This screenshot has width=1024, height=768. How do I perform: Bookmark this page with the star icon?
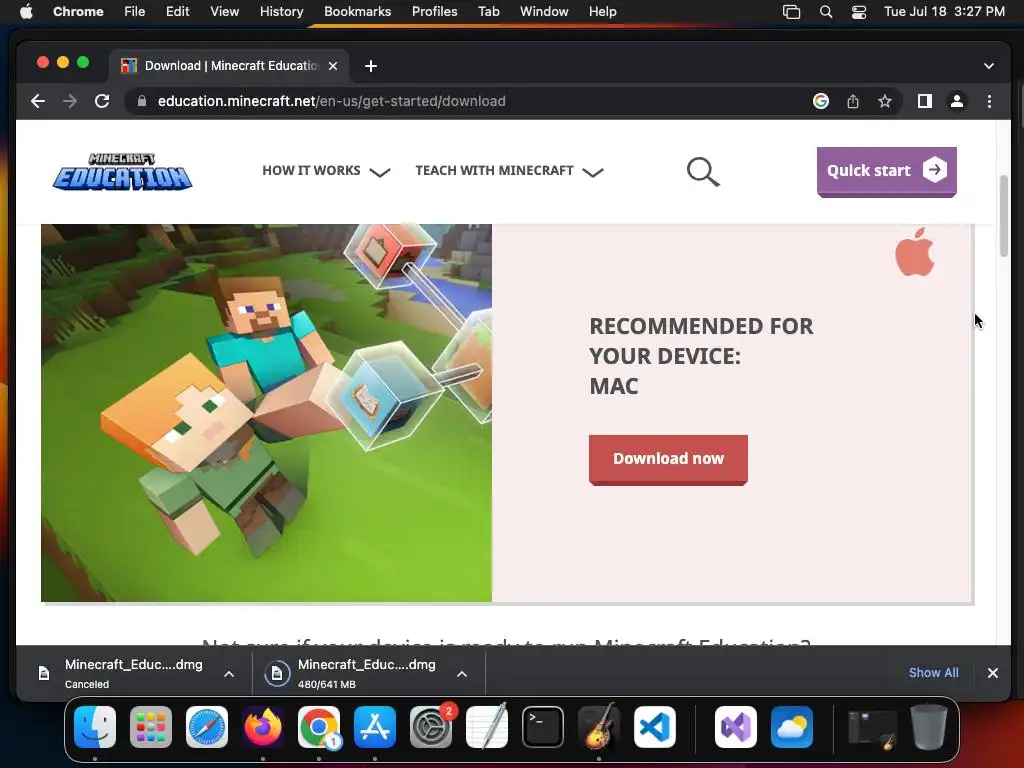pos(885,101)
